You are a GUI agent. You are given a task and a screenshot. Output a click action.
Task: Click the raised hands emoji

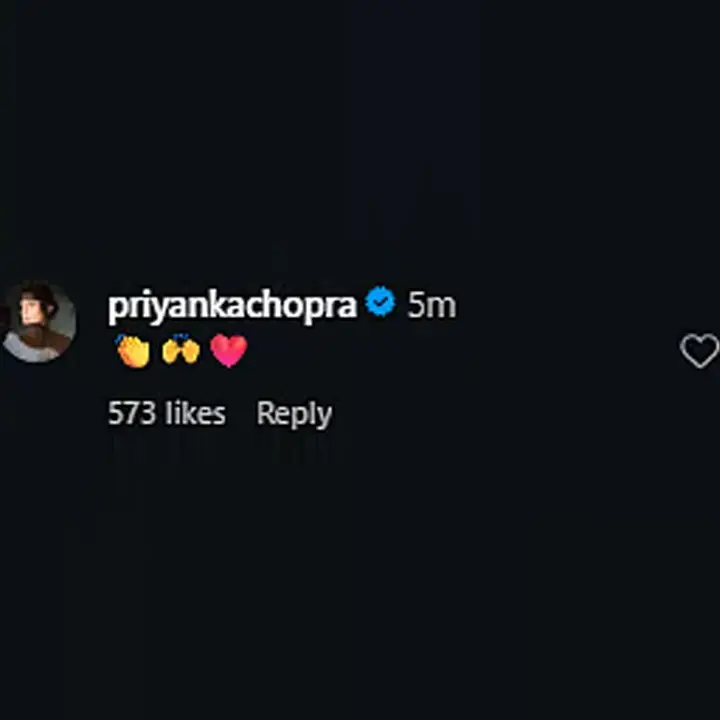pos(181,349)
